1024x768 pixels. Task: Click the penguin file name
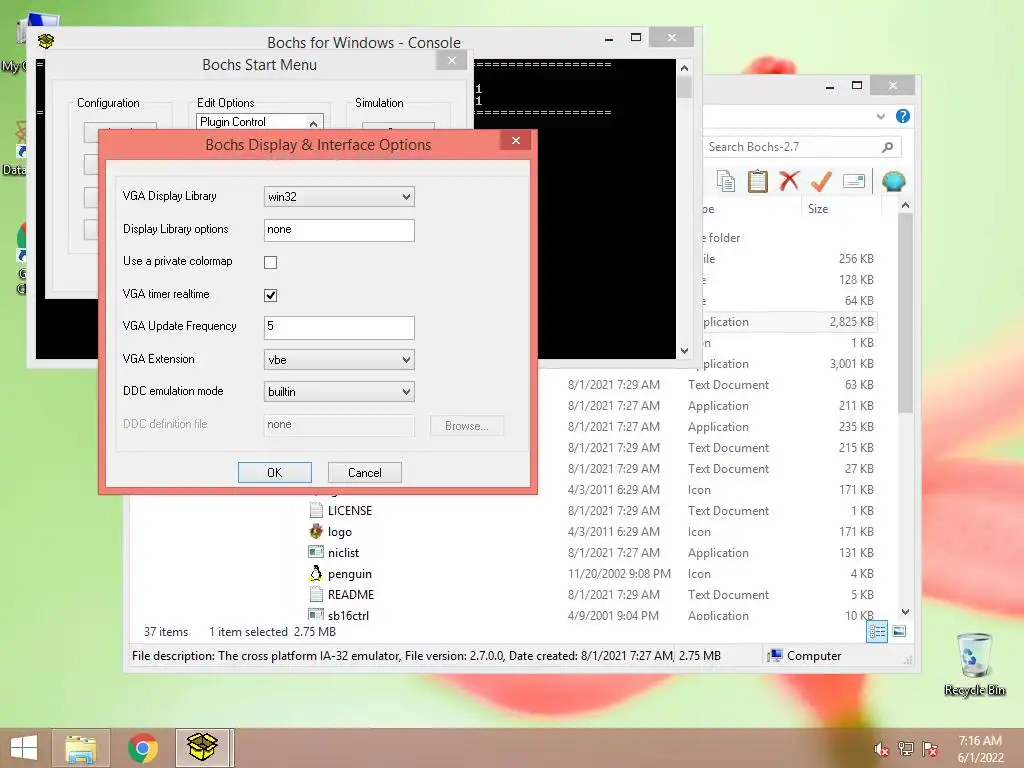point(349,574)
